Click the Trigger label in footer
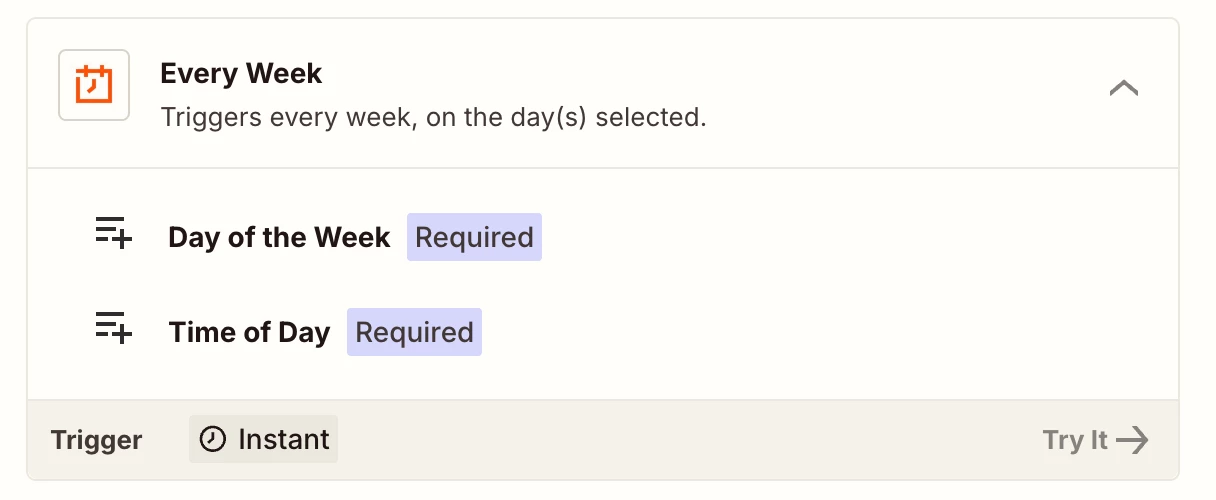 96,440
